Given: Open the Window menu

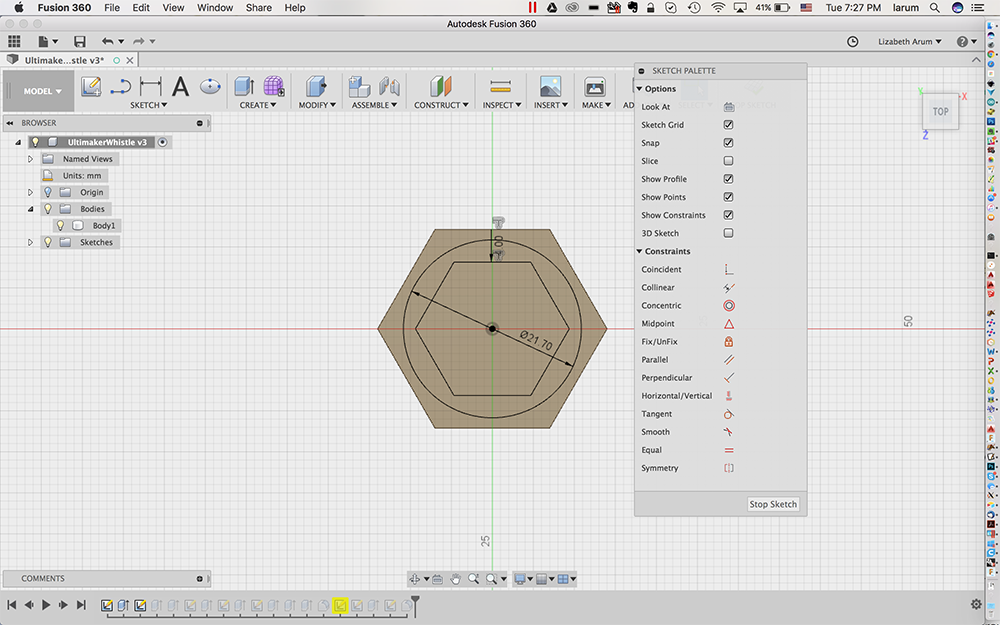Looking at the screenshot, I should [215, 8].
